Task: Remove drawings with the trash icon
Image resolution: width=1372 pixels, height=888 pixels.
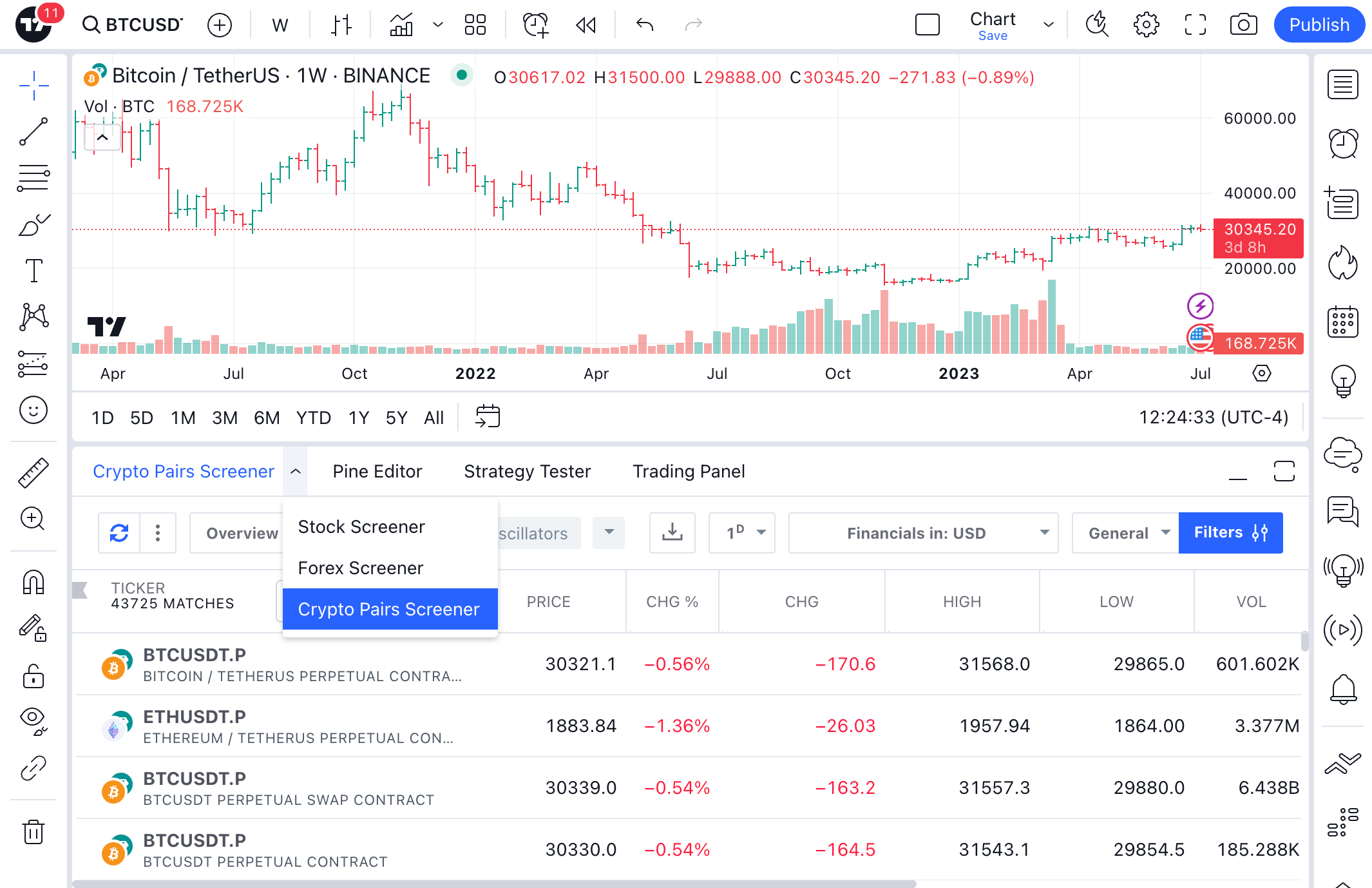Action: click(x=33, y=831)
